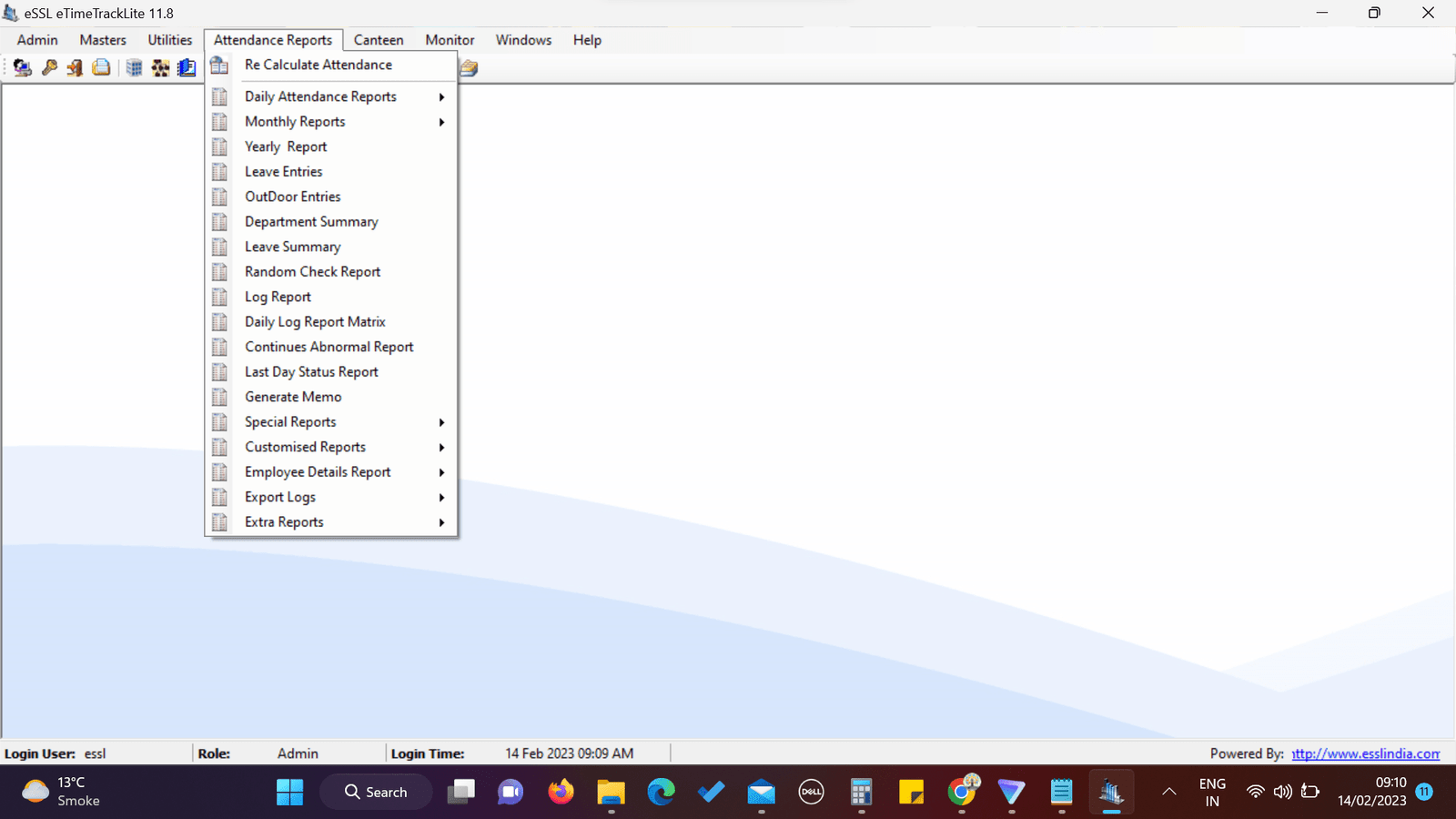
Task: Open the esslindia.com link
Action: tap(1366, 753)
